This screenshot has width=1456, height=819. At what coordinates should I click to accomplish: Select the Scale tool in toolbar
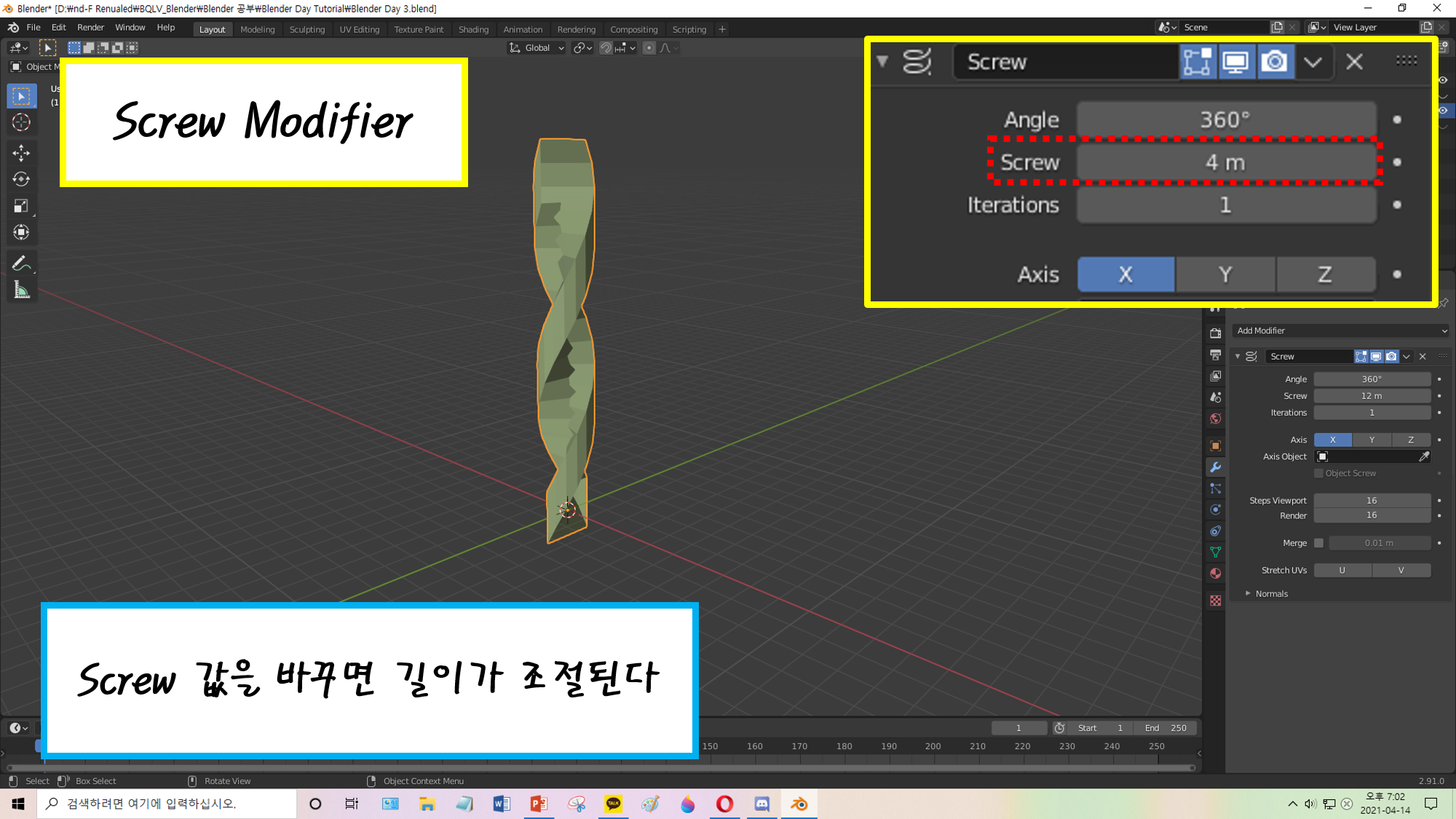point(21,206)
